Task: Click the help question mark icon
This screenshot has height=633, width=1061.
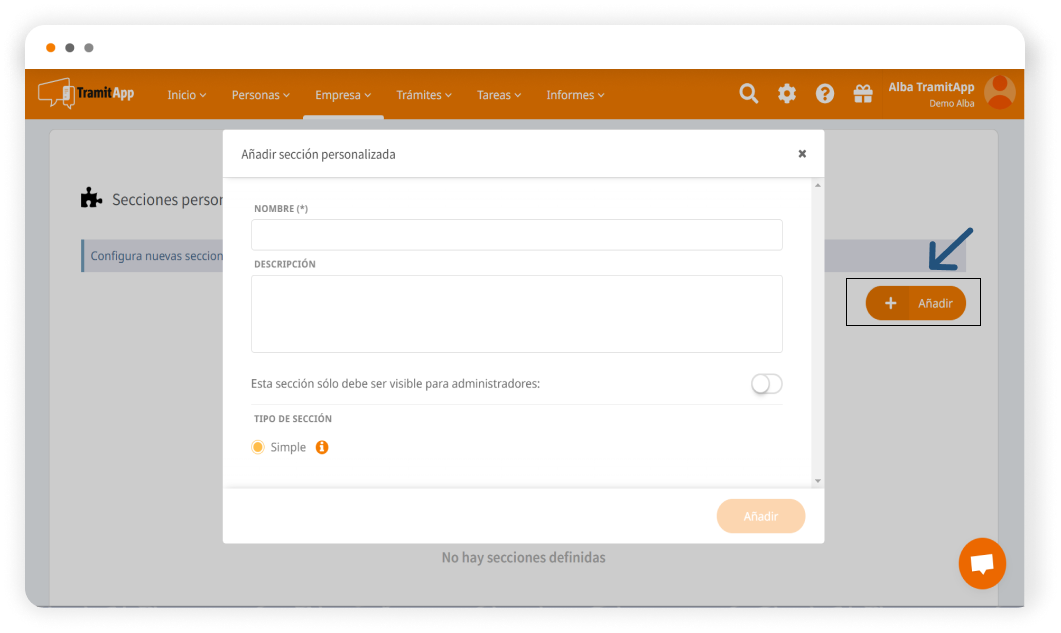Action: [825, 94]
